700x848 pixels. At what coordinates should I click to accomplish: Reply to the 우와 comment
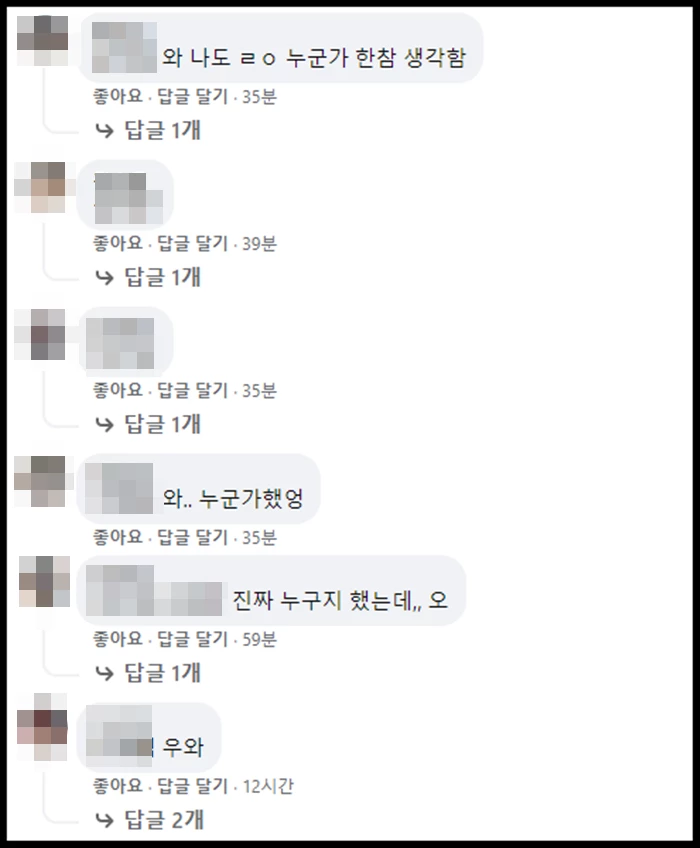(x=193, y=786)
